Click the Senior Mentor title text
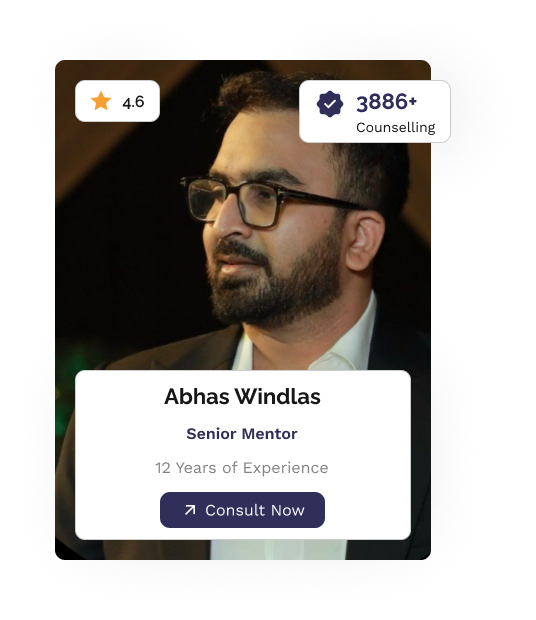 pyautogui.click(x=242, y=434)
